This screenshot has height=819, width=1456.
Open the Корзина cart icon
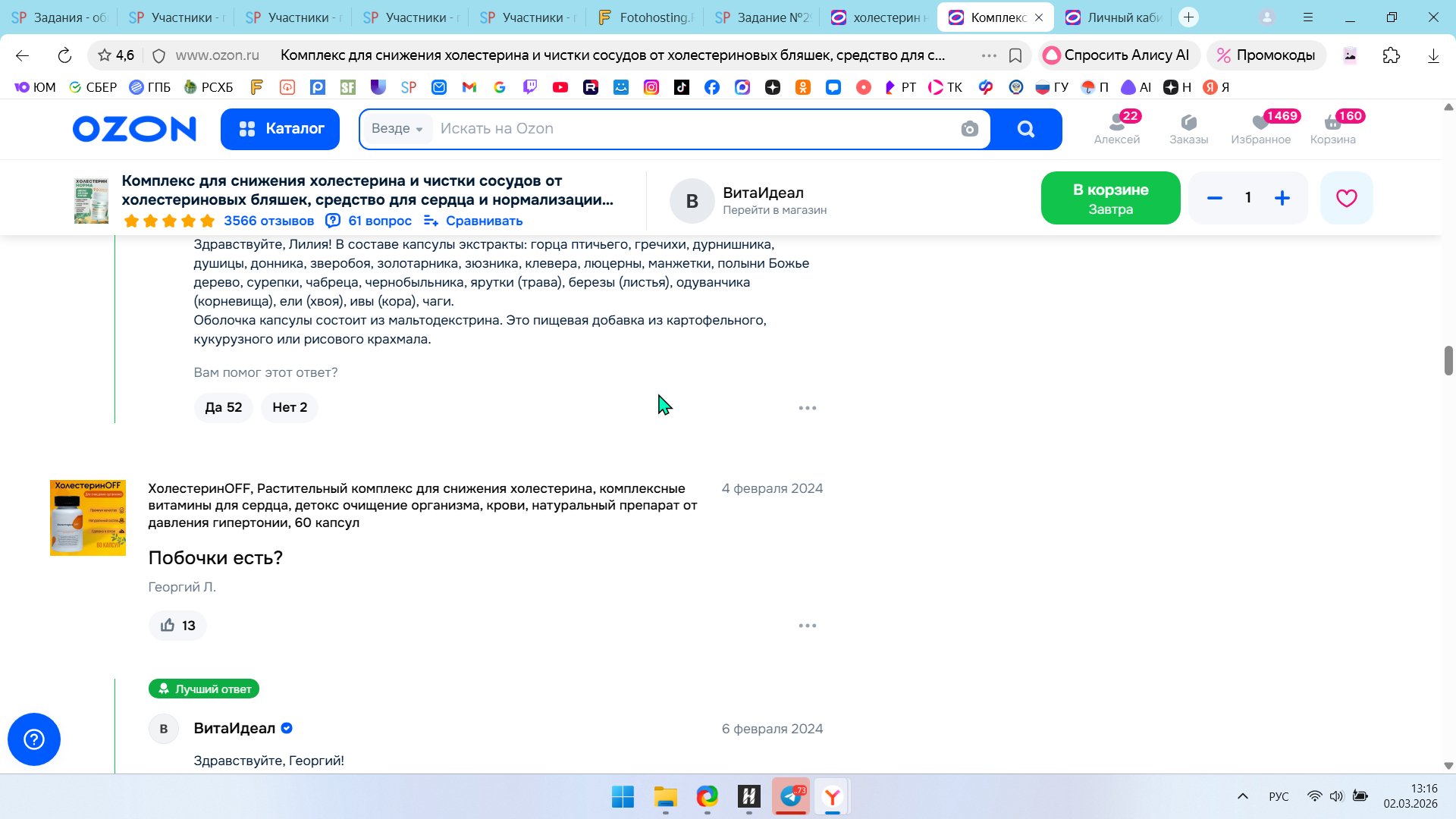1332,128
